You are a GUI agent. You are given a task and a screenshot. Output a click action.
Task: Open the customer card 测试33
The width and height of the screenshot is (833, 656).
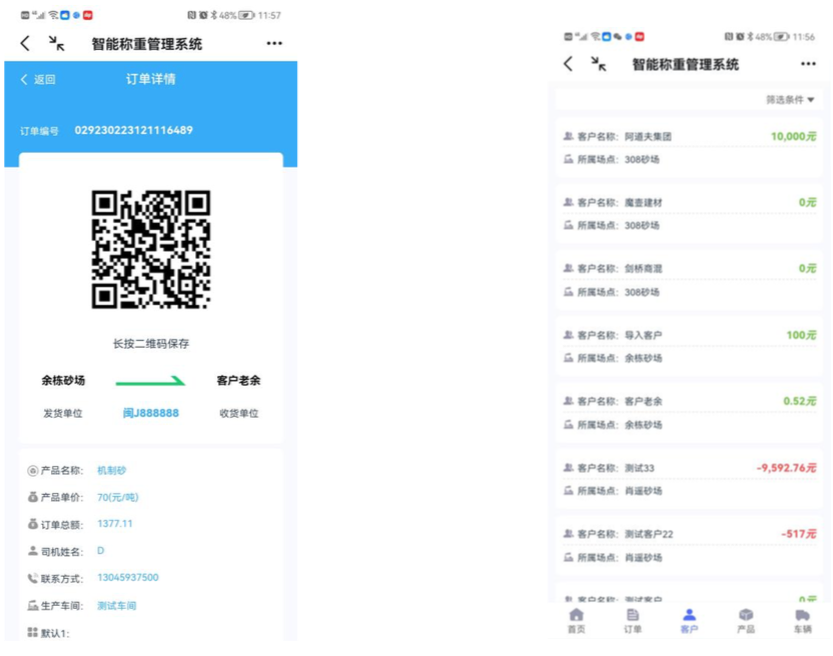(x=689, y=479)
